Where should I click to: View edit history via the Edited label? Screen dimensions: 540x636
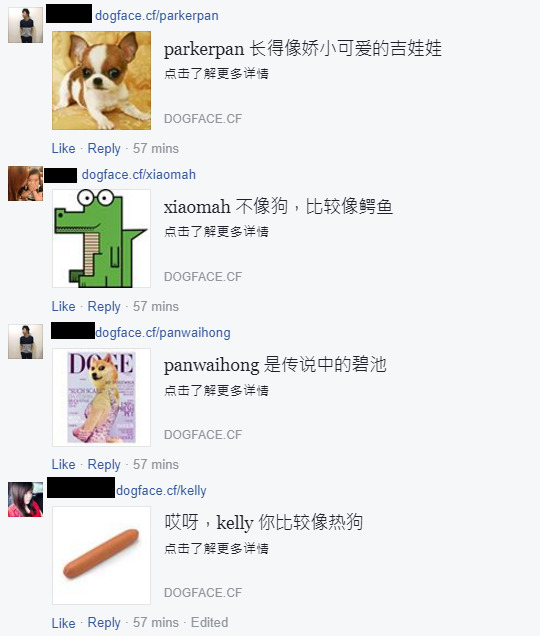(209, 623)
